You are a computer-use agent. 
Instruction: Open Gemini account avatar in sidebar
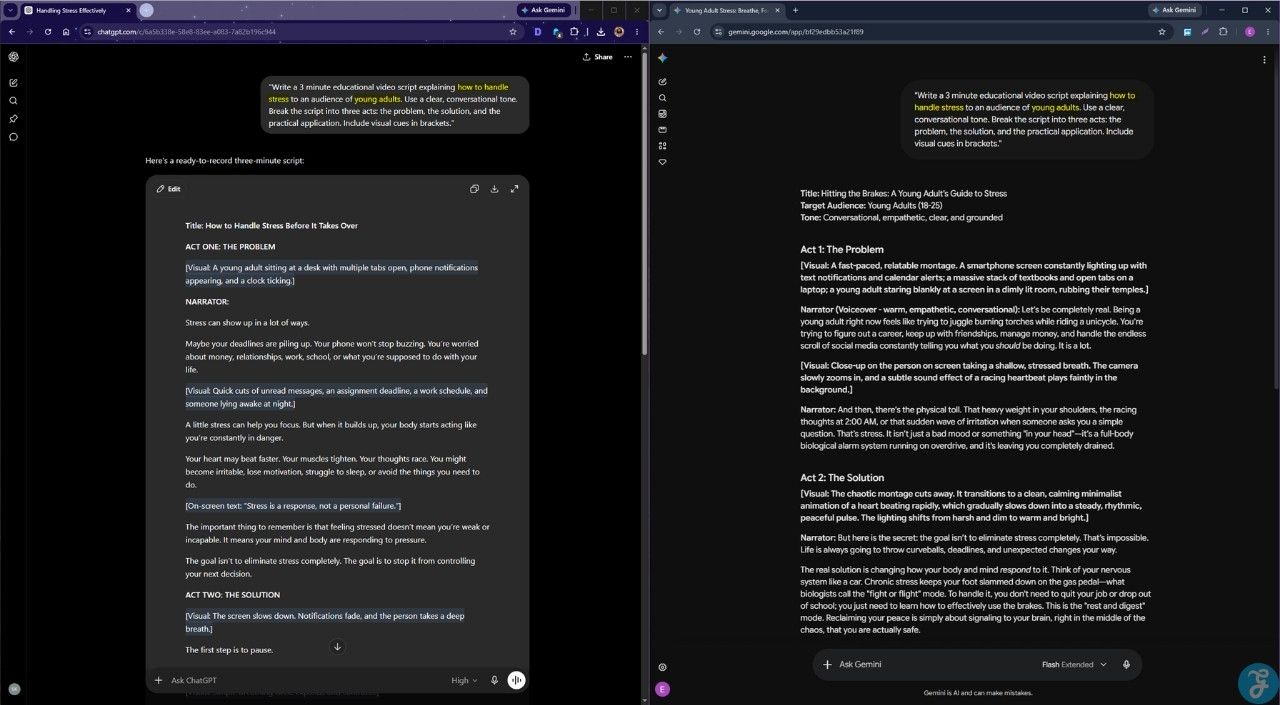tap(662, 689)
